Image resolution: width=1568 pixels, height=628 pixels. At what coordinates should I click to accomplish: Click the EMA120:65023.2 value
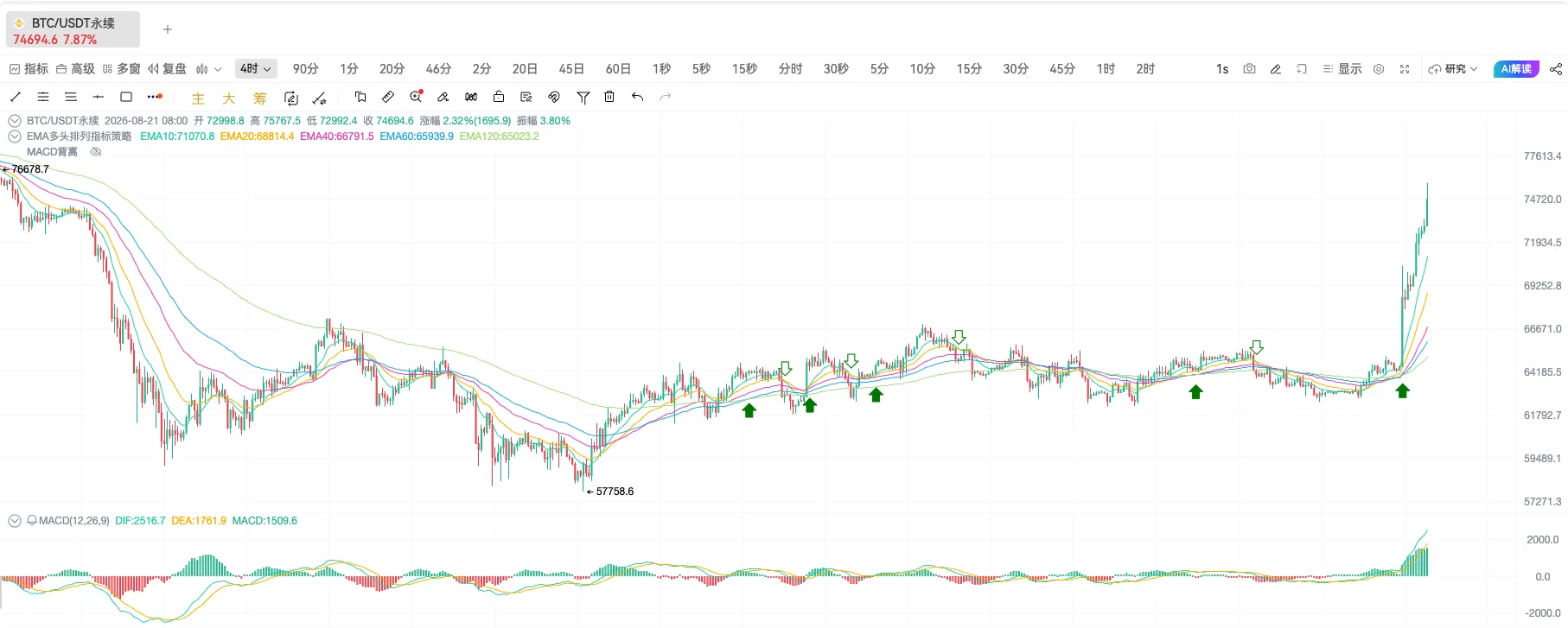[499, 136]
